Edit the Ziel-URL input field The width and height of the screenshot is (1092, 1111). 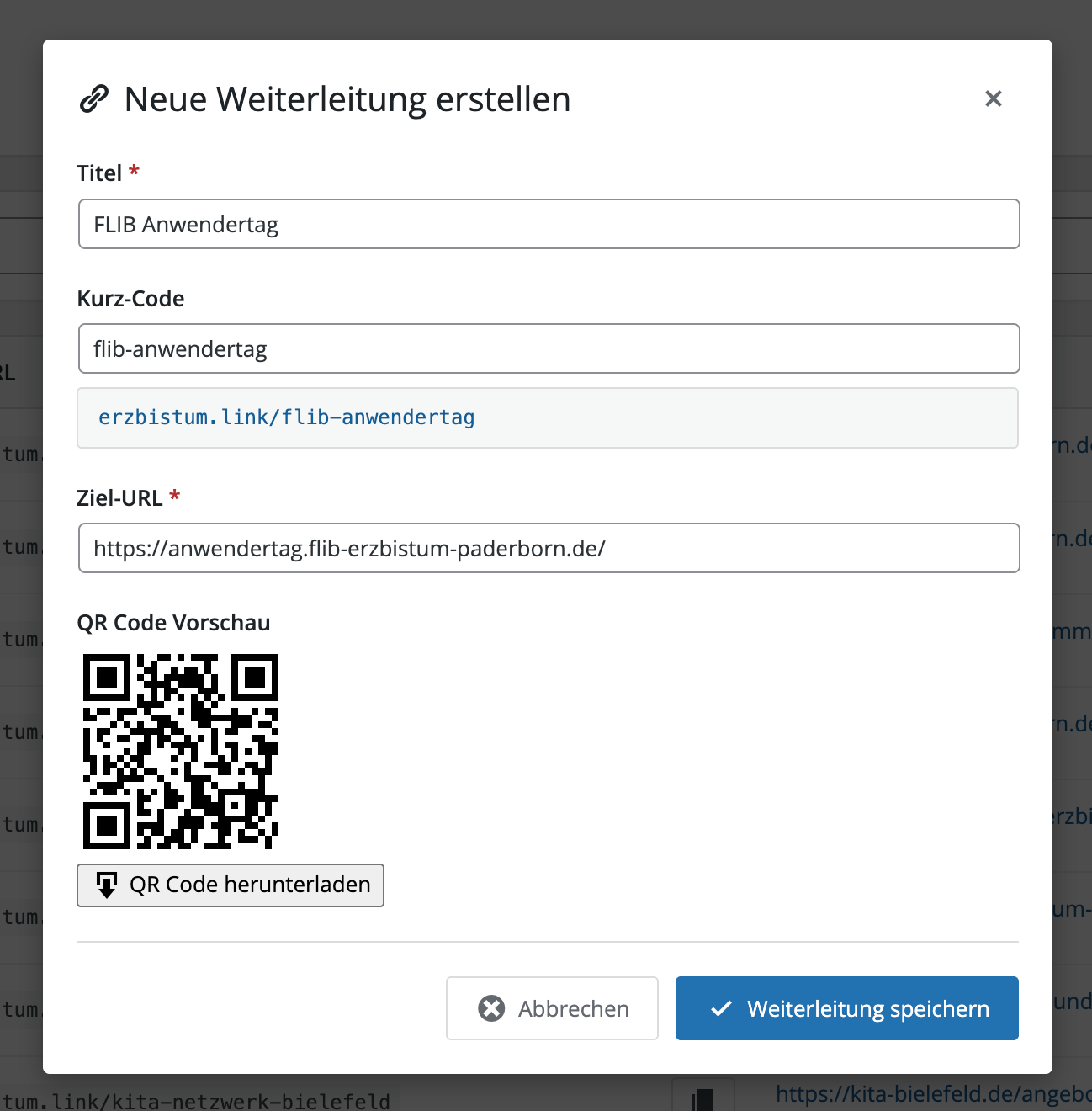(549, 548)
